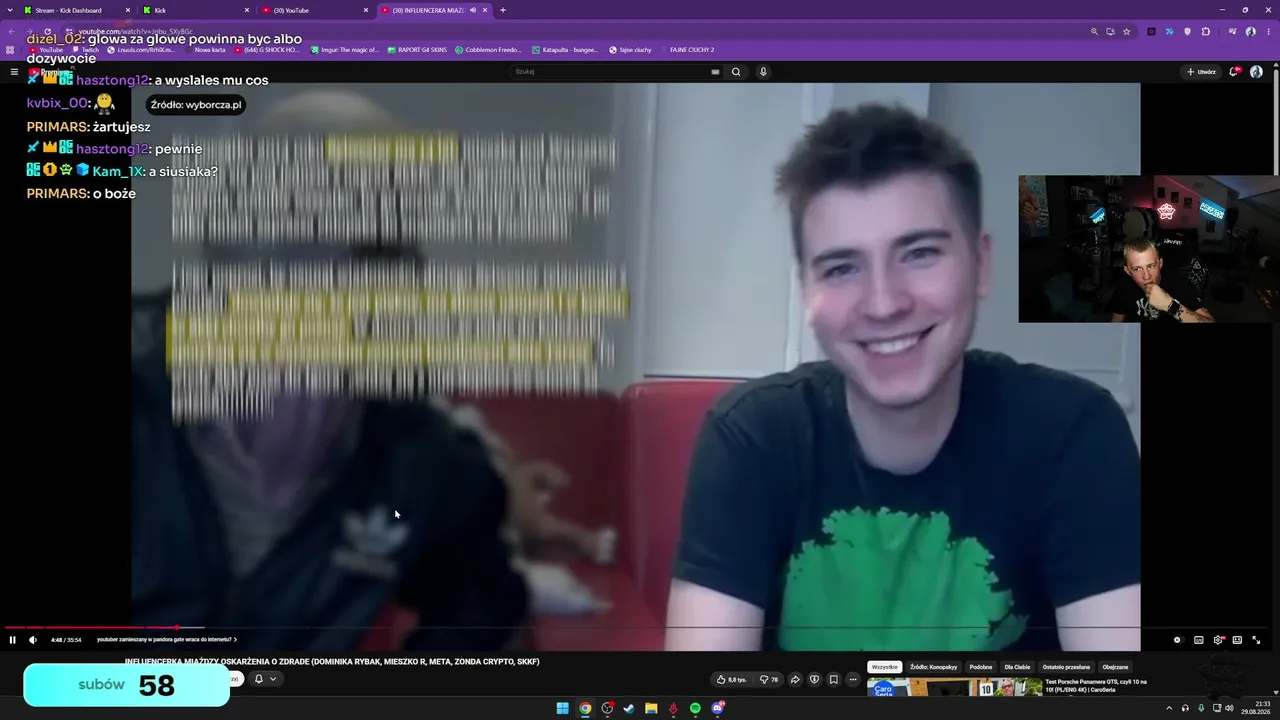The height and width of the screenshot is (720, 1280).
Task: Open the Thanks heart-dollar icon under the video
Action: point(814,679)
